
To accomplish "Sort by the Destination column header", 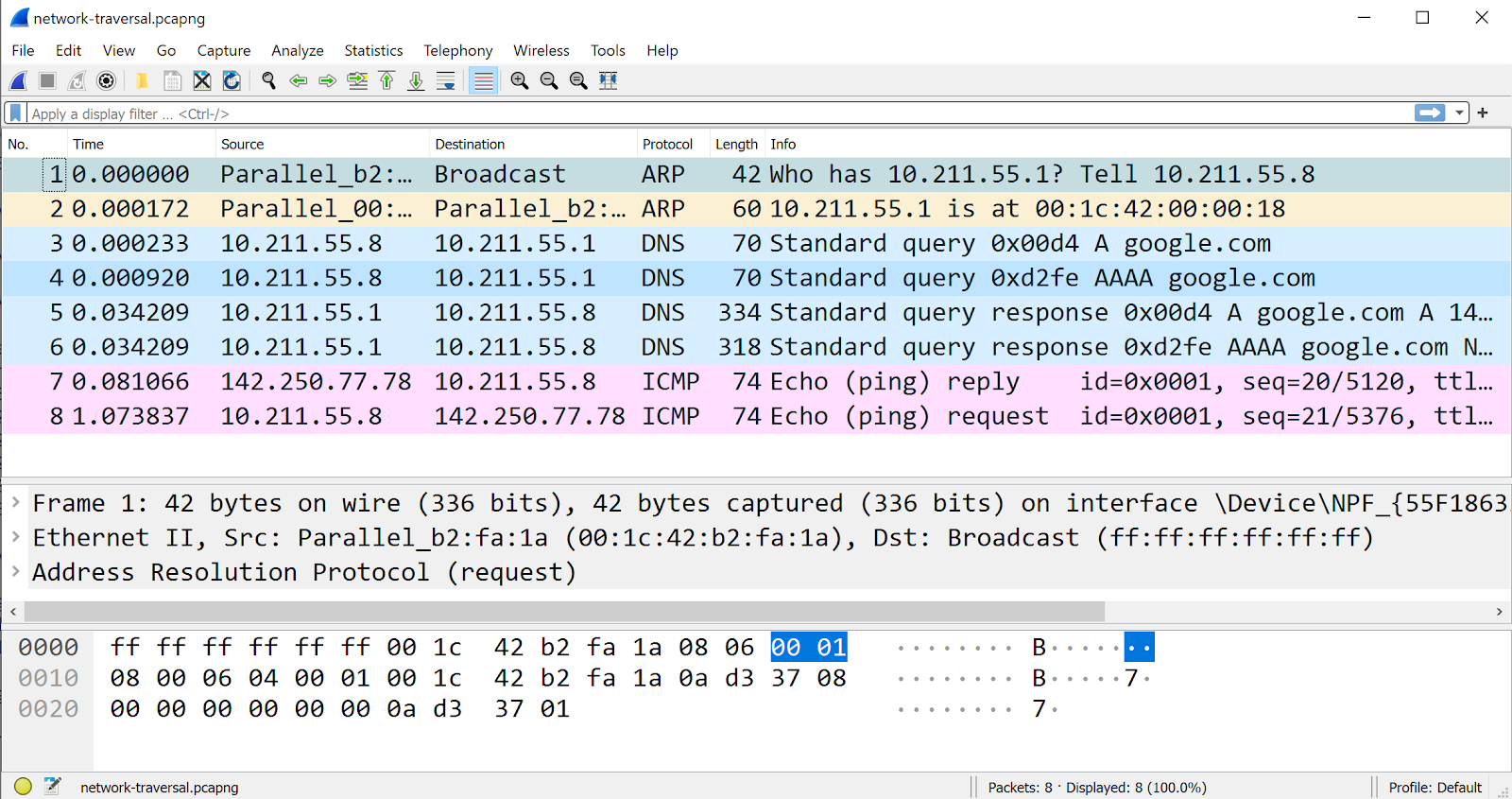I will coord(533,144).
